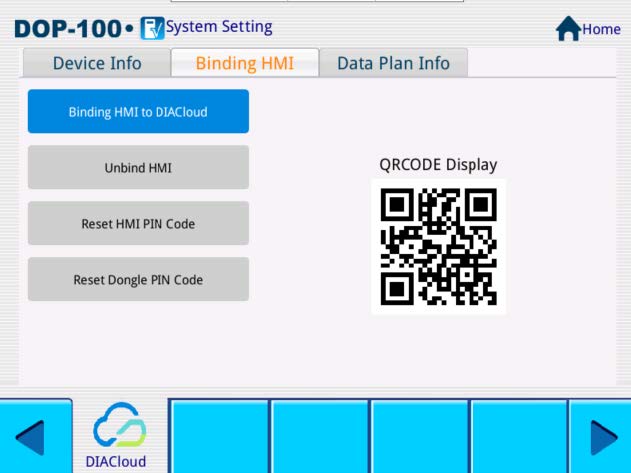The width and height of the screenshot is (631, 473).
Task: Choose Reset Dongle PIN Code
Action: [138, 279]
